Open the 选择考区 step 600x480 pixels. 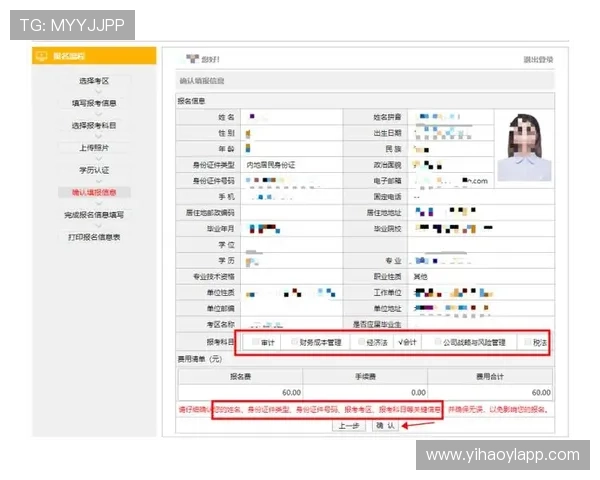[x=94, y=81]
